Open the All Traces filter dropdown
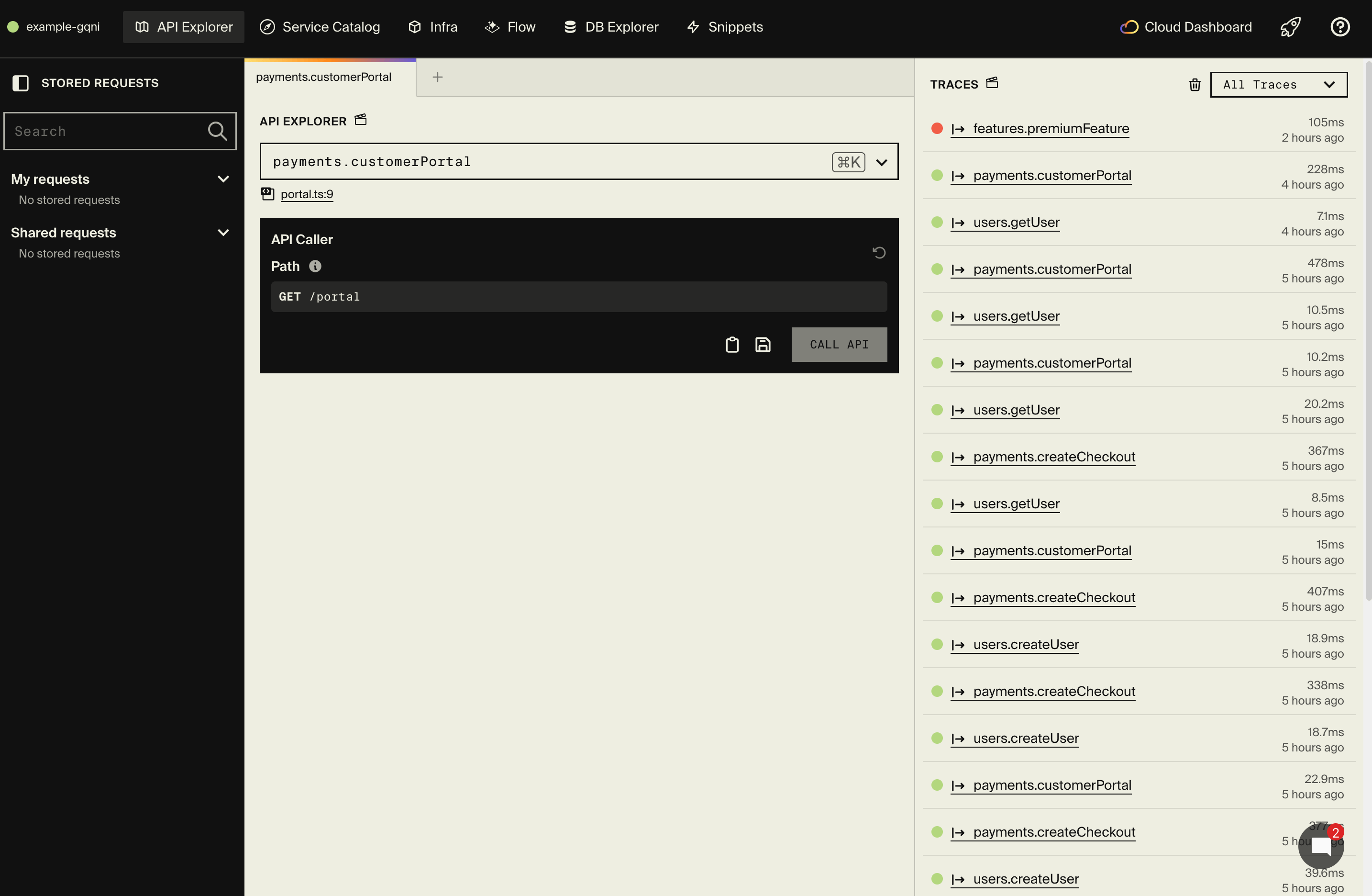This screenshot has height=896, width=1372. pyautogui.click(x=1279, y=84)
